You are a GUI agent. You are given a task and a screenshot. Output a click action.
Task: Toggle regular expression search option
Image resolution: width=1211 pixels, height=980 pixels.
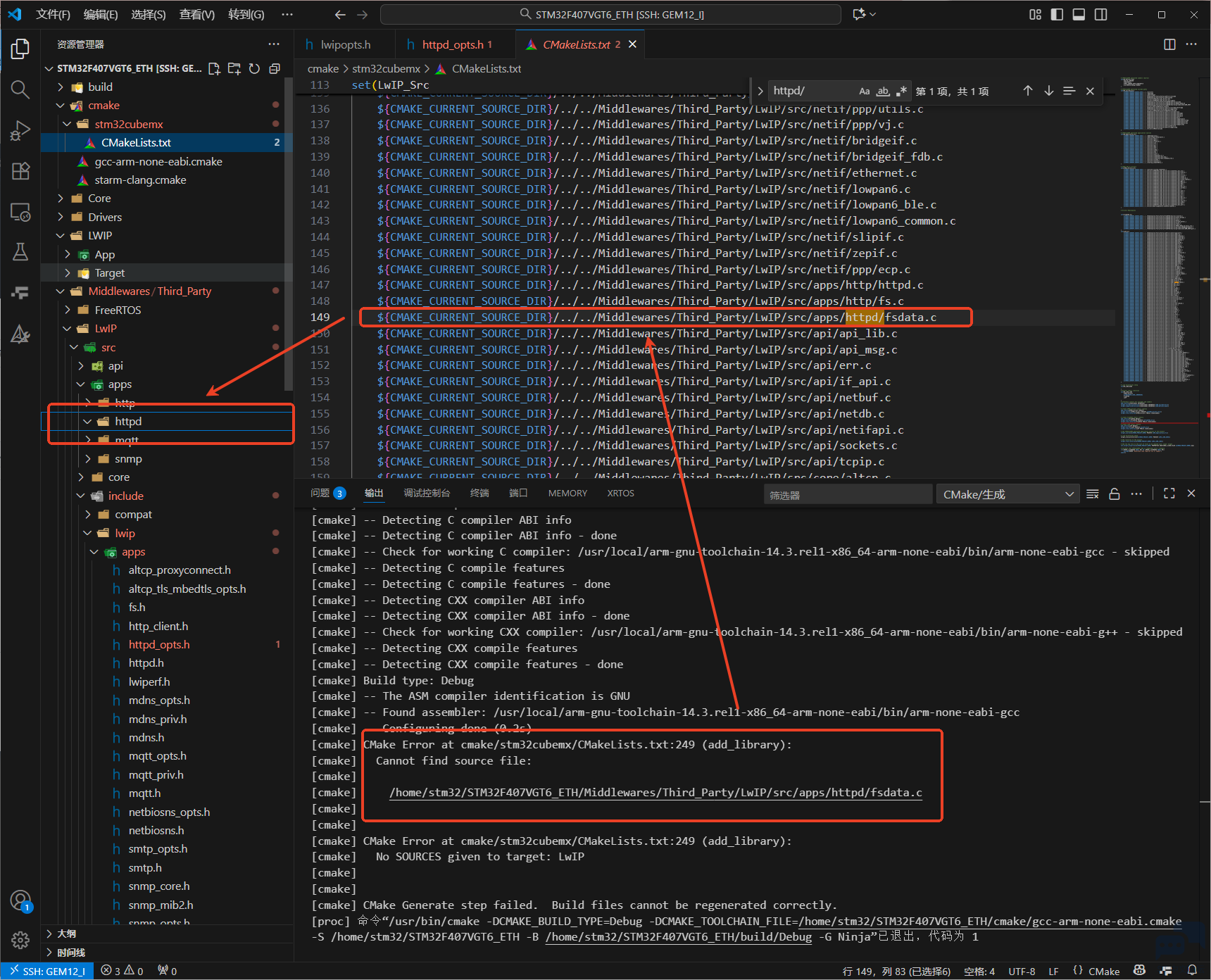(x=901, y=91)
